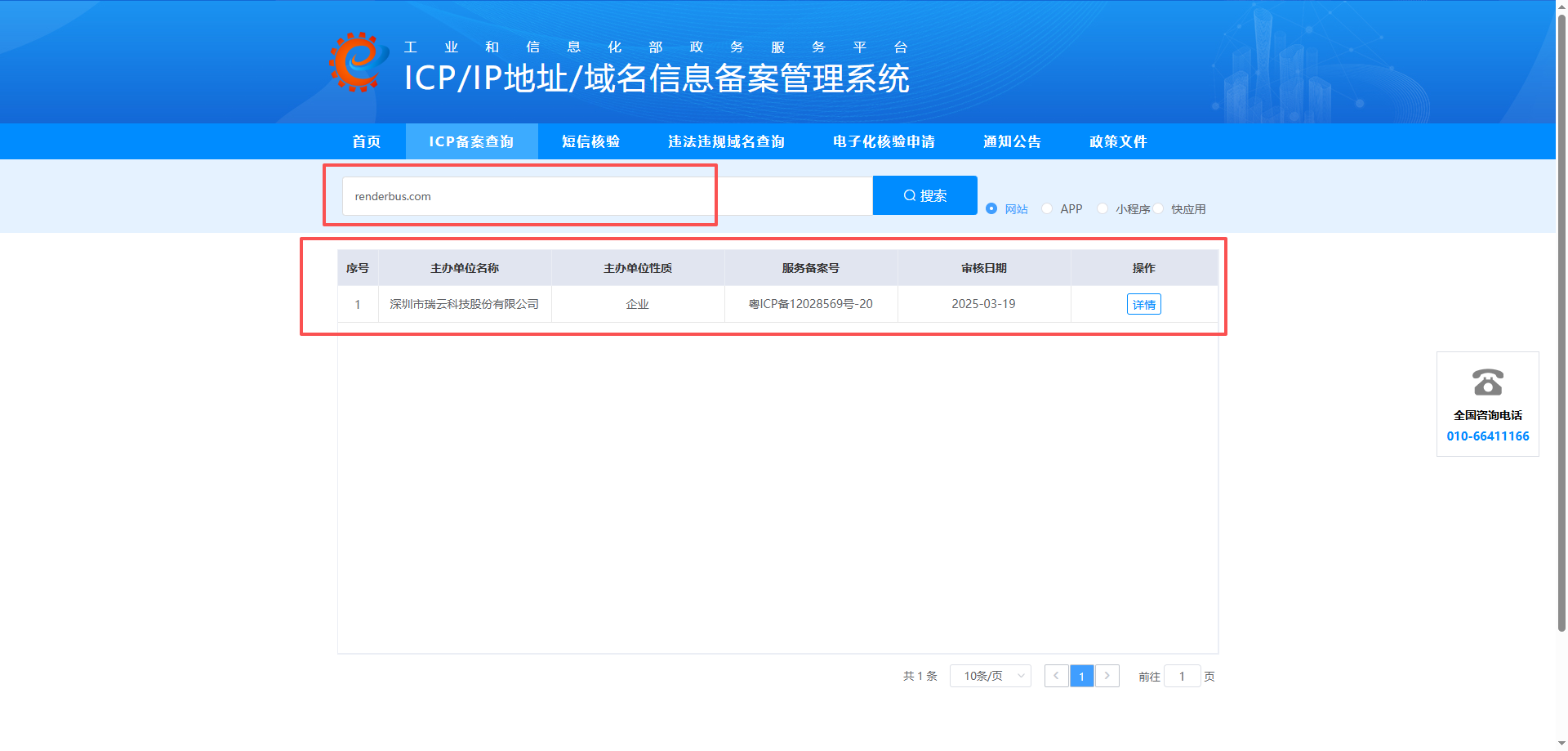Click the 主办单位名称 column header

pyautogui.click(x=465, y=268)
